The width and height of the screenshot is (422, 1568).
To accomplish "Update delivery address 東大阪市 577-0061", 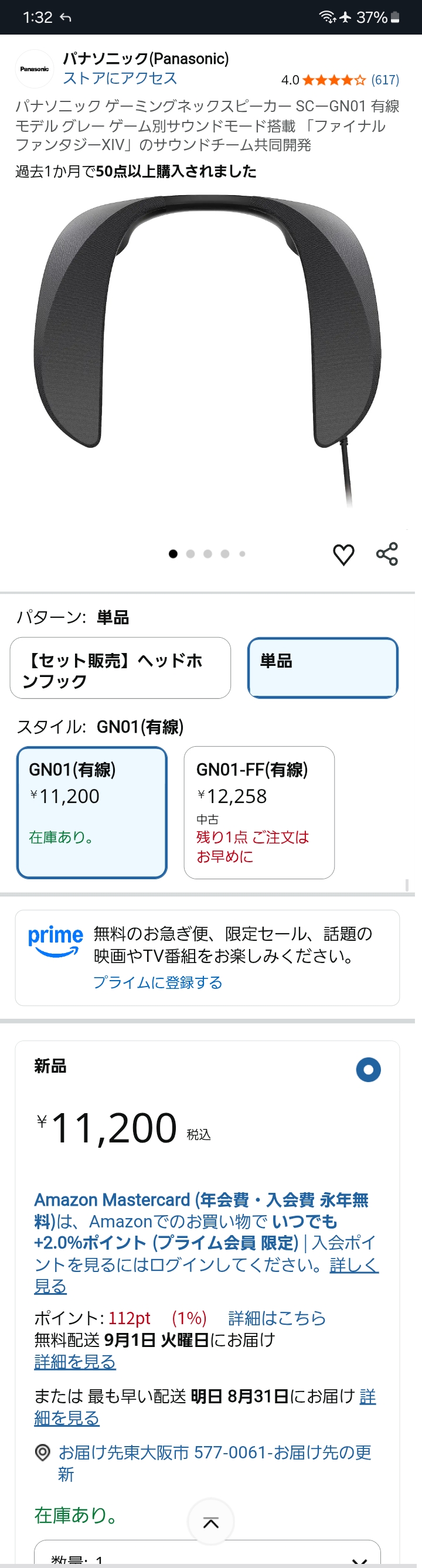I will pyautogui.click(x=215, y=1463).
